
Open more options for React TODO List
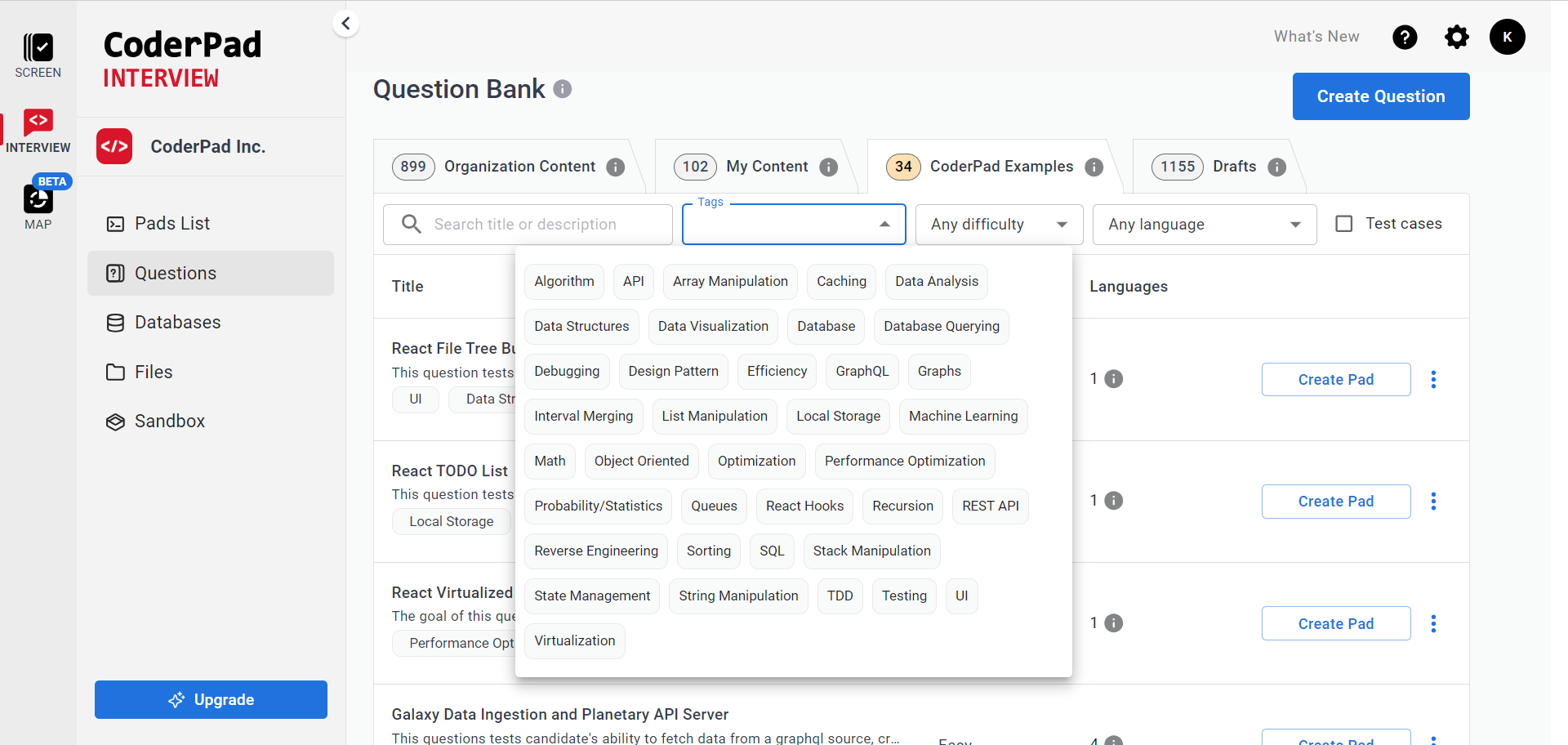tap(1433, 502)
